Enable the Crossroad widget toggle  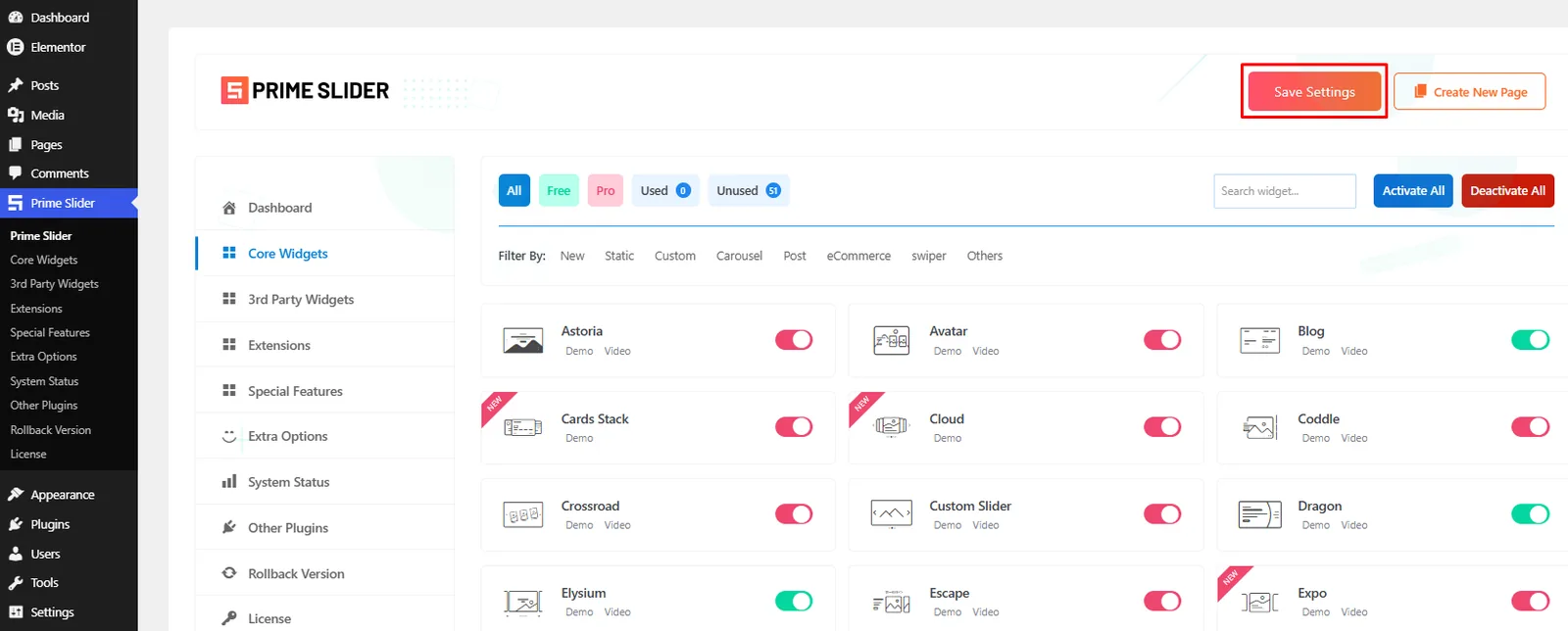point(794,514)
